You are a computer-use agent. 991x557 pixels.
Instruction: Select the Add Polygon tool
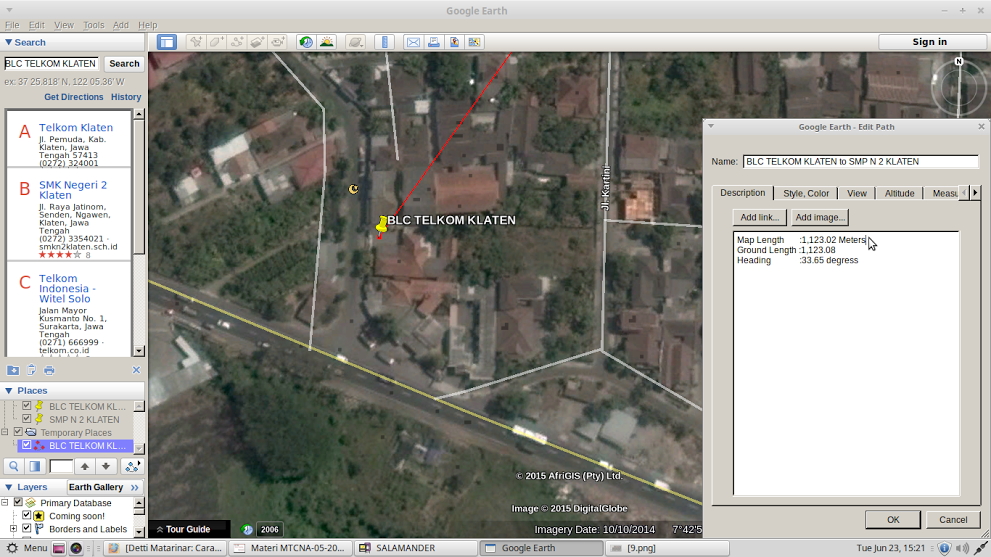[x=216, y=42]
